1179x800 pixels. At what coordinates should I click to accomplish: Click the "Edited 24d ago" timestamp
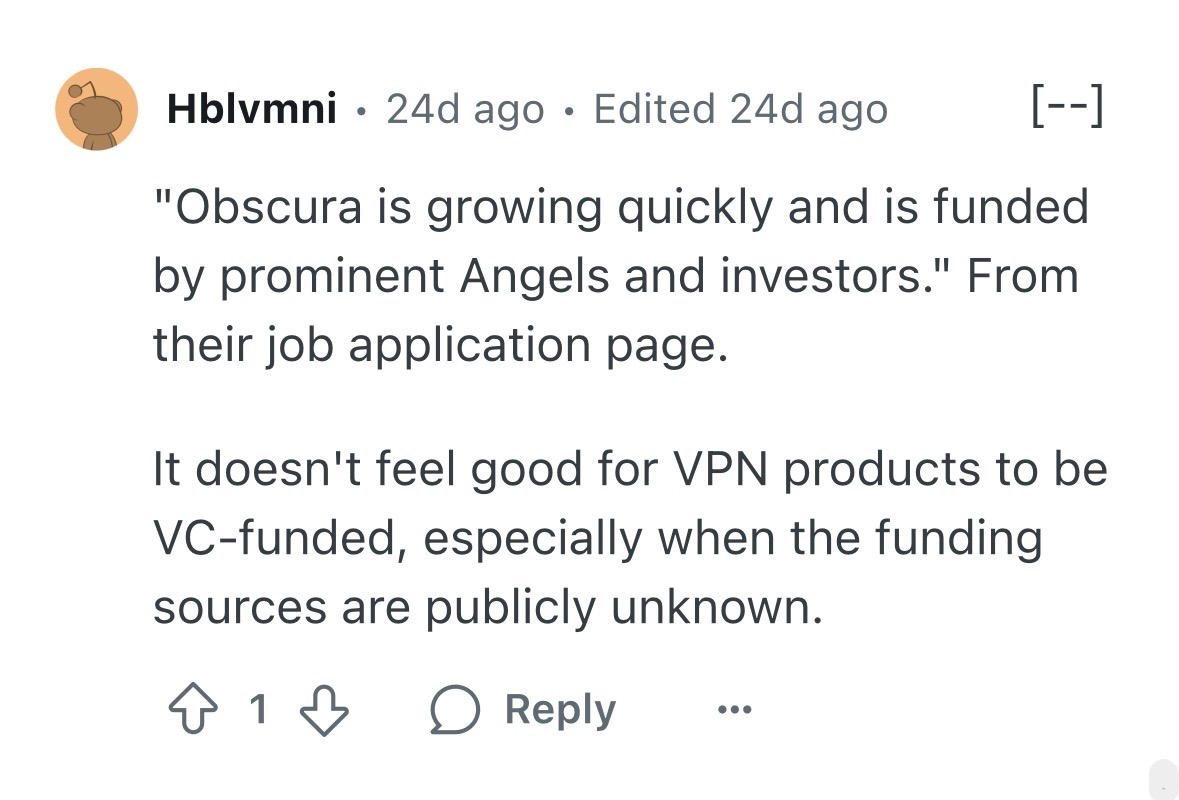pos(740,109)
